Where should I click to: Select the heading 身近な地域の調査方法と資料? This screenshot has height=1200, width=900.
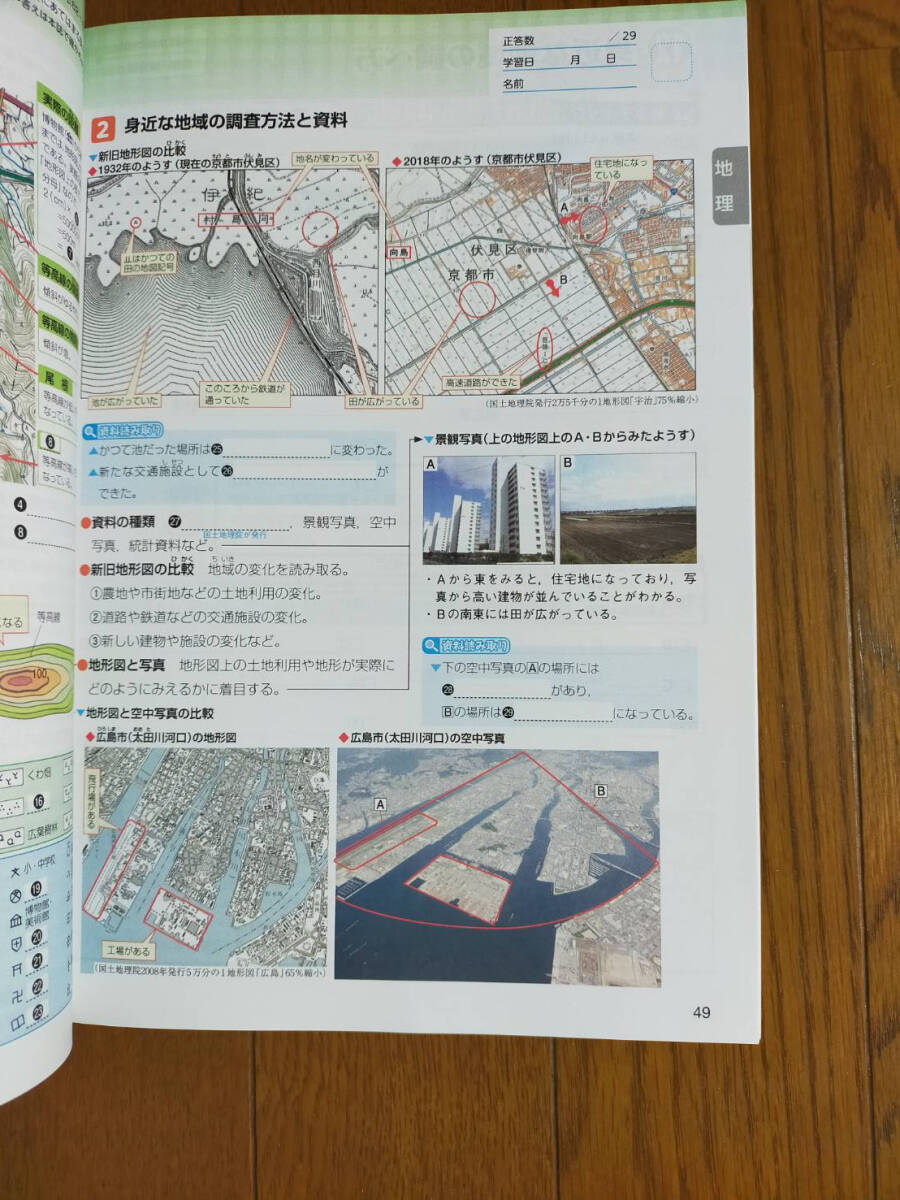point(235,123)
